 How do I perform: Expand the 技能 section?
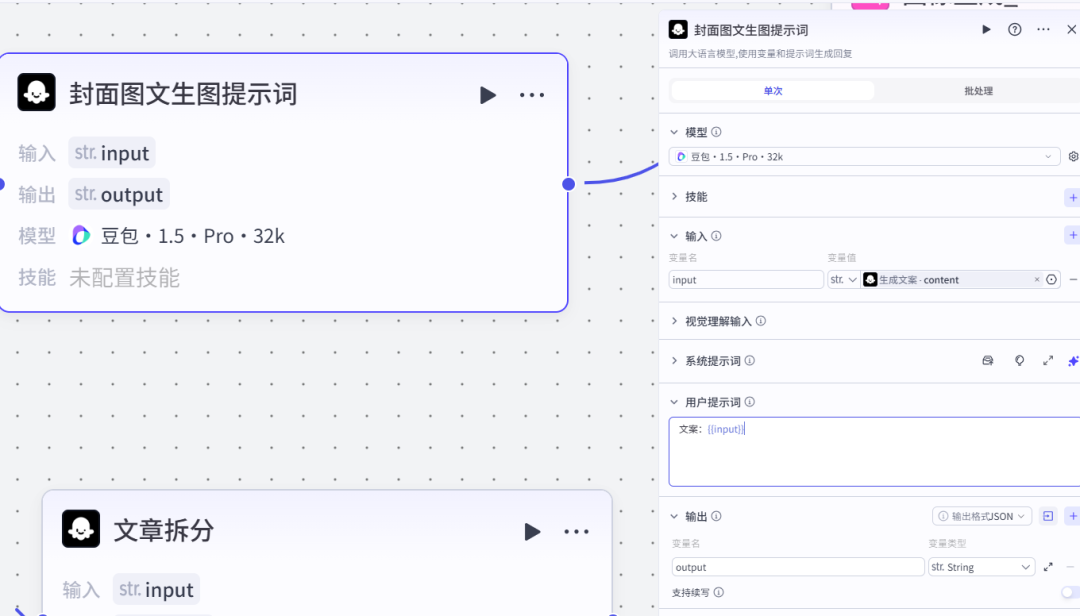click(674, 196)
